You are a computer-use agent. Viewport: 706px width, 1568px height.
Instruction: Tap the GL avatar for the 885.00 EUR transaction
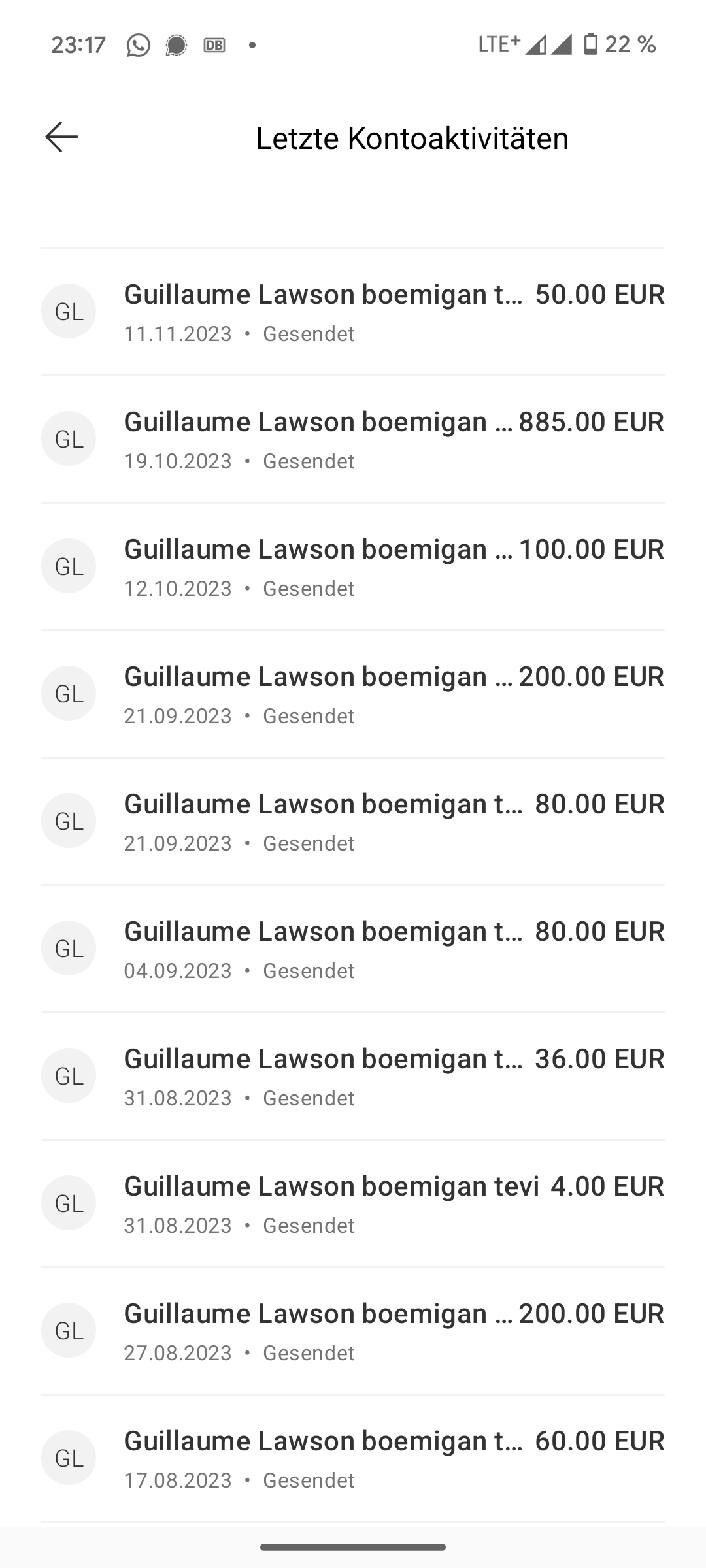point(69,438)
